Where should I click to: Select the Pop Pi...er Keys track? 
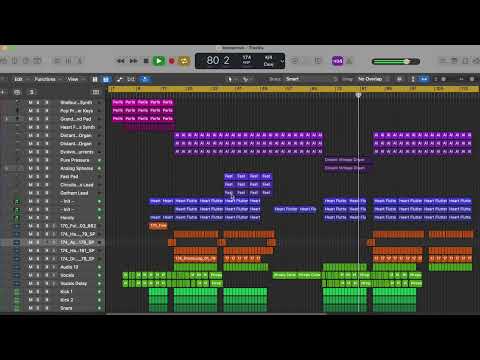(x=76, y=111)
